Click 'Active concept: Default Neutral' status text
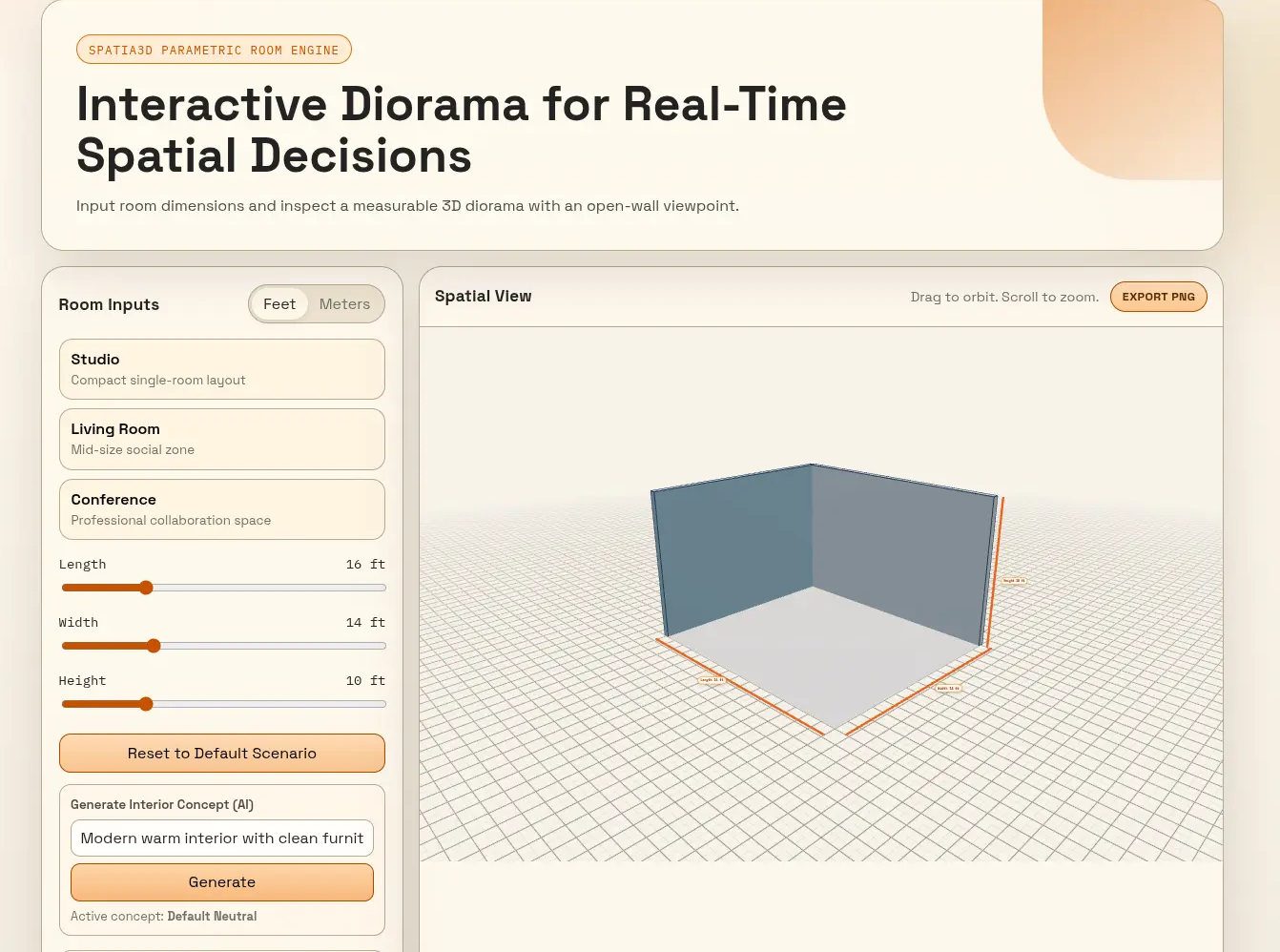Screen dimensions: 1280x952 tap(164, 916)
